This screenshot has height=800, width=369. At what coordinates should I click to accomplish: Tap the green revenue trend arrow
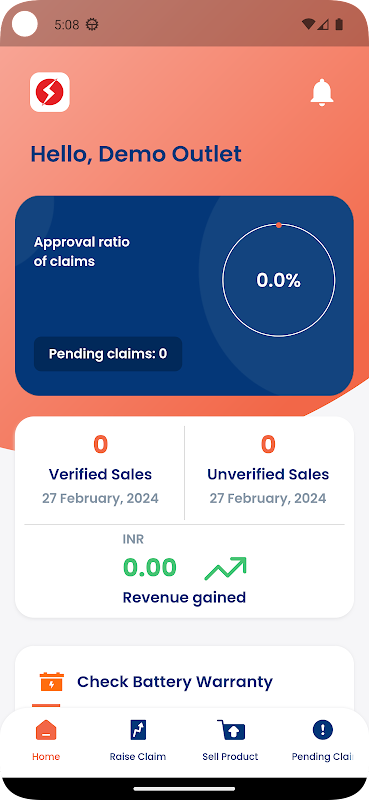[225, 569]
